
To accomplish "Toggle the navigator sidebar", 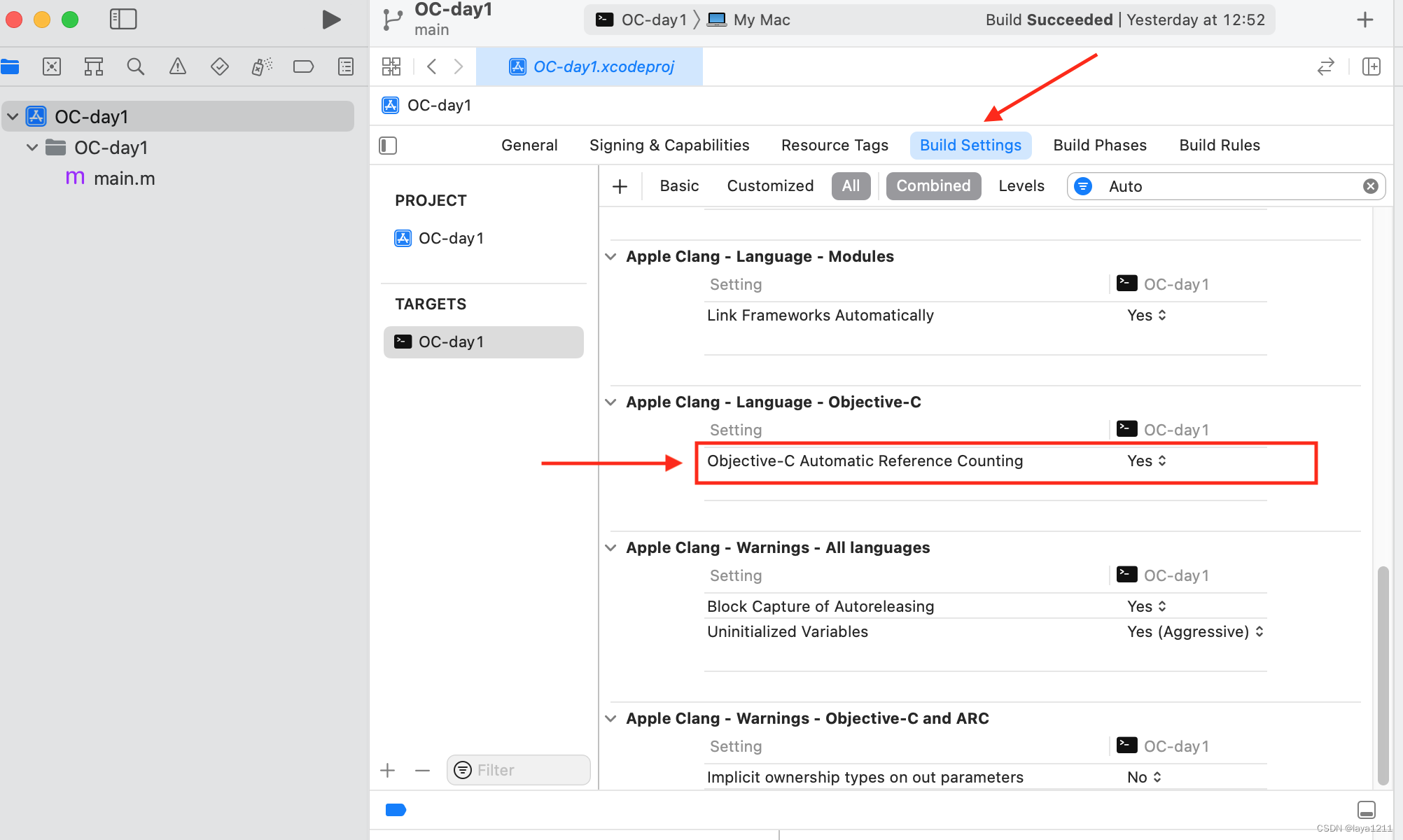I will [123, 19].
